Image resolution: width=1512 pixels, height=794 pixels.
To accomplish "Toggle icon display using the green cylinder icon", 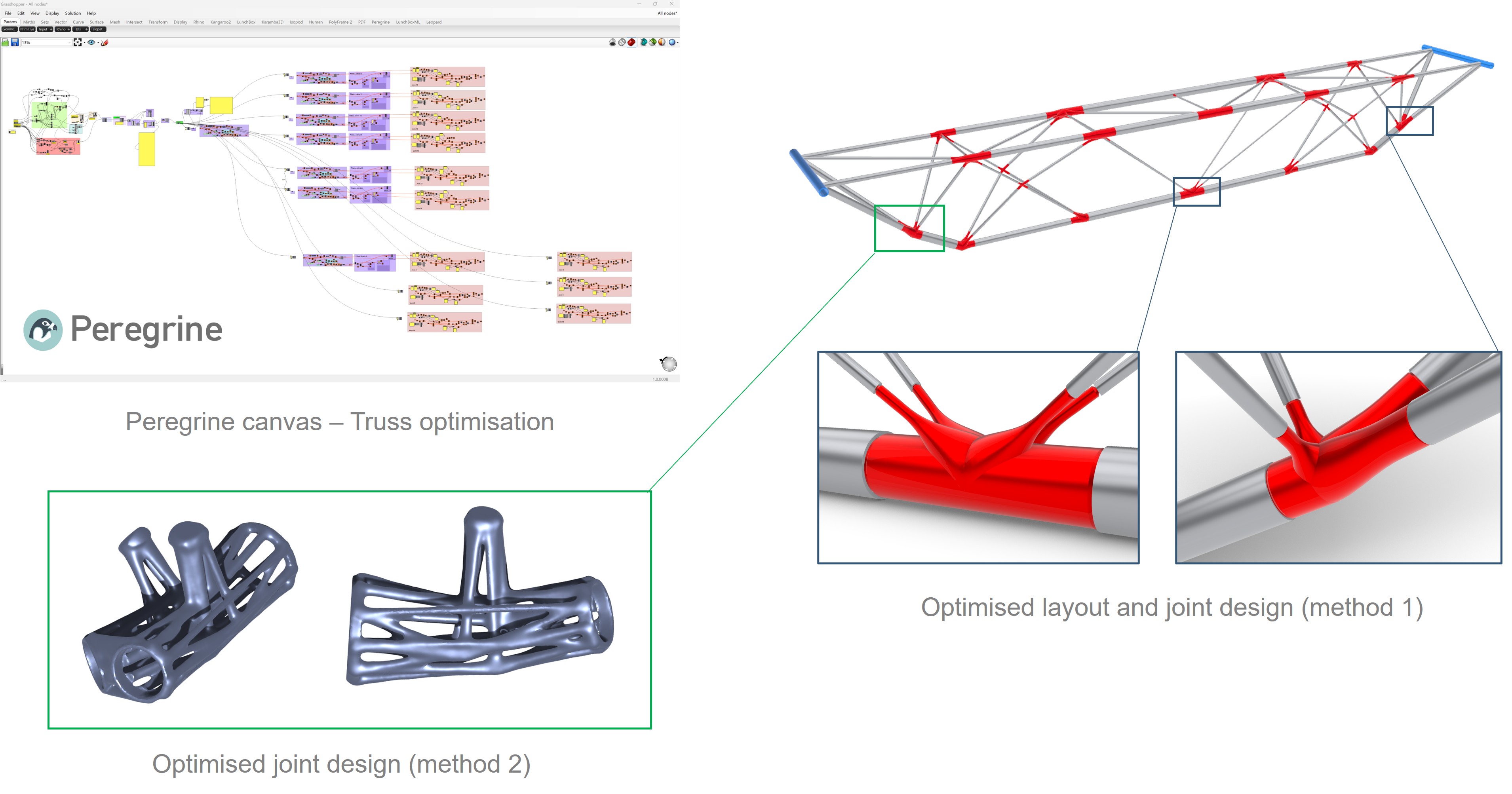I will (x=653, y=42).
